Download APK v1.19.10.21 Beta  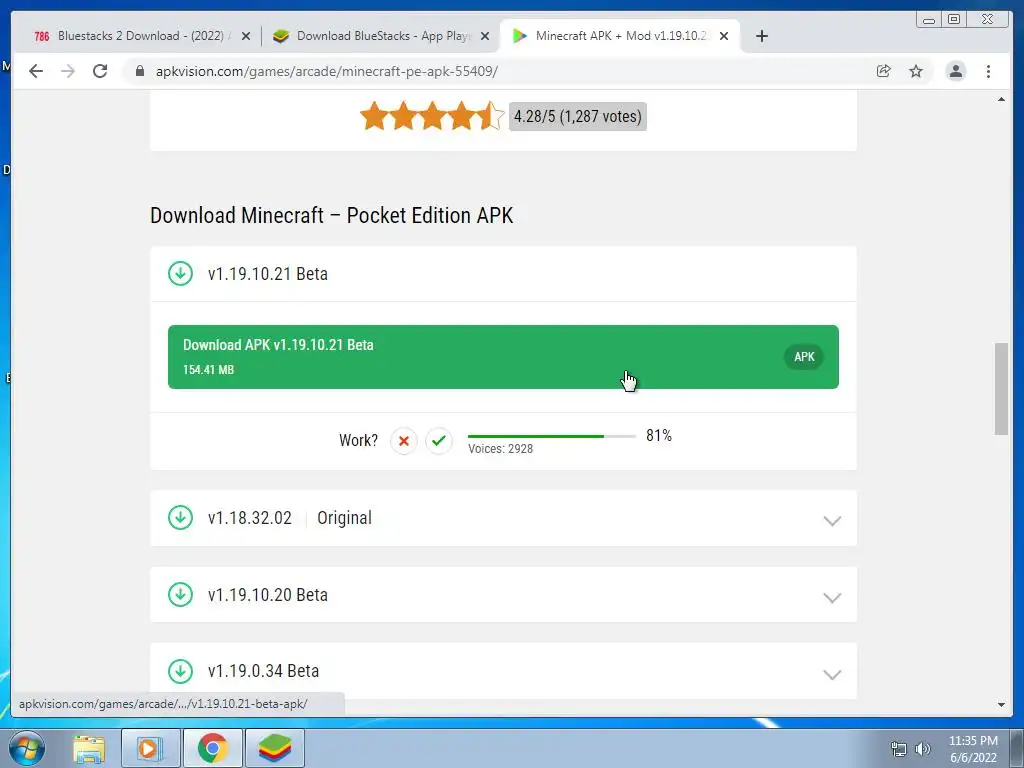[x=503, y=357]
